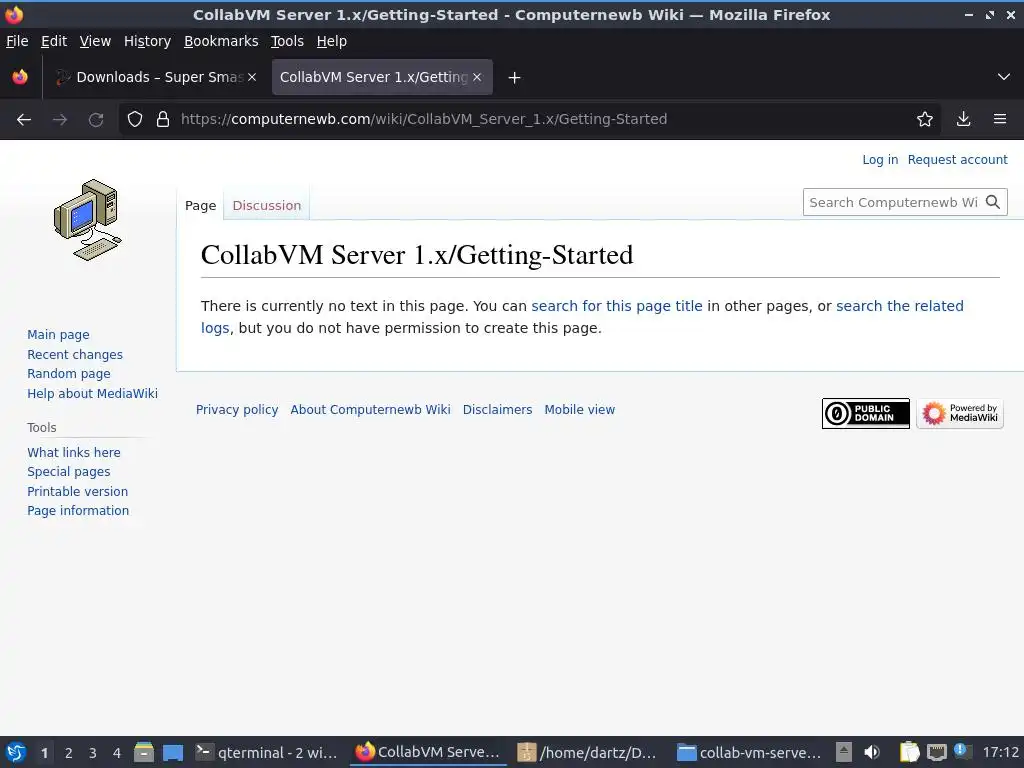This screenshot has height=768, width=1024.
Task: Bookmark this page with the star
Action: coord(925,119)
